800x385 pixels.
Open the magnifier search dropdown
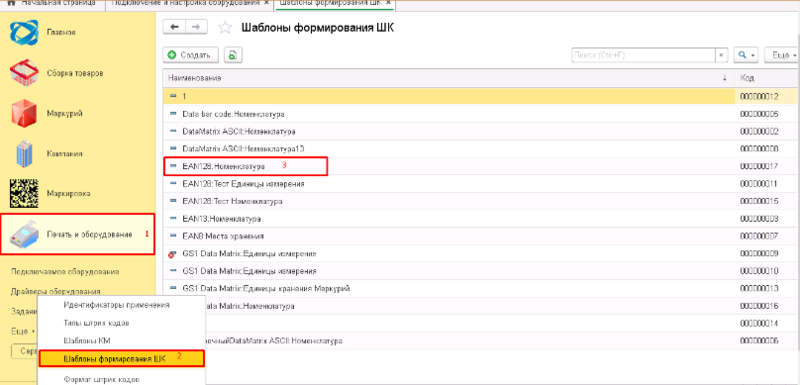tap(746, 55)
